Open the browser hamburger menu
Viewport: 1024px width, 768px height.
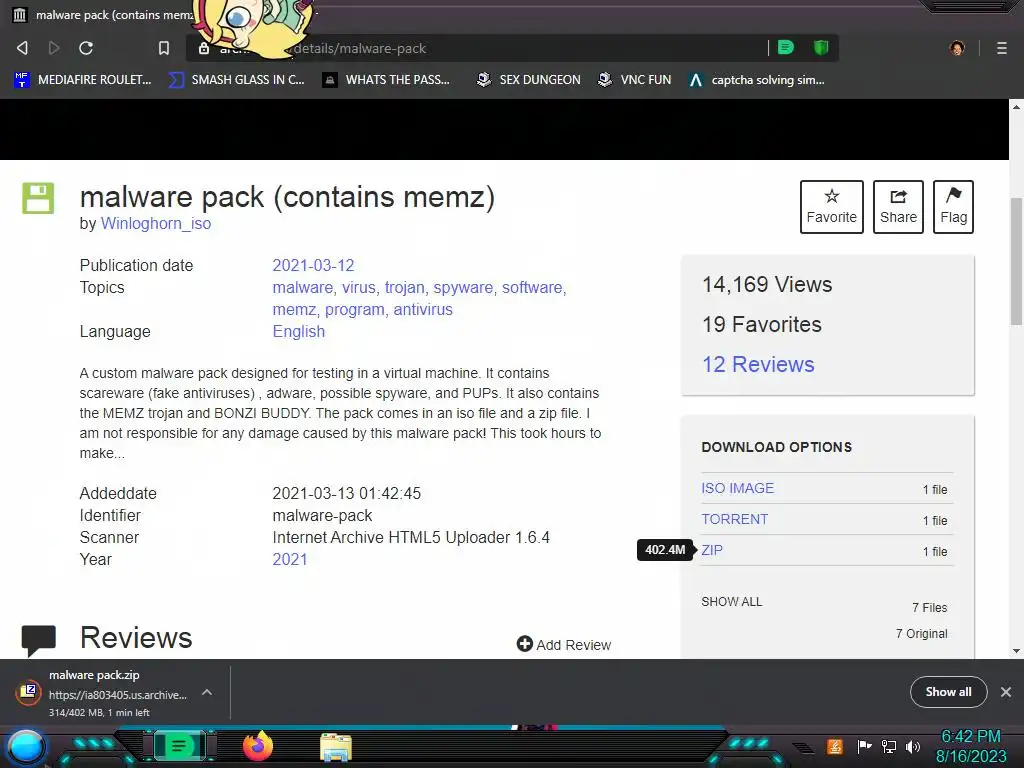click(1002, 48)
